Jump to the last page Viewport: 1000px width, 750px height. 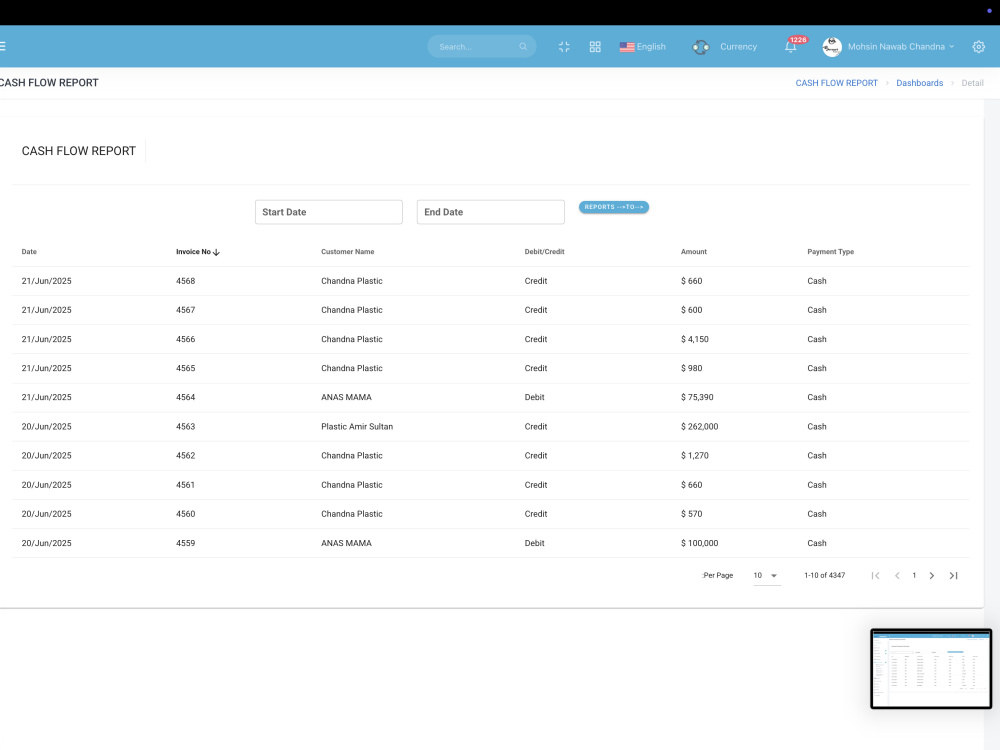click(953, 575)
